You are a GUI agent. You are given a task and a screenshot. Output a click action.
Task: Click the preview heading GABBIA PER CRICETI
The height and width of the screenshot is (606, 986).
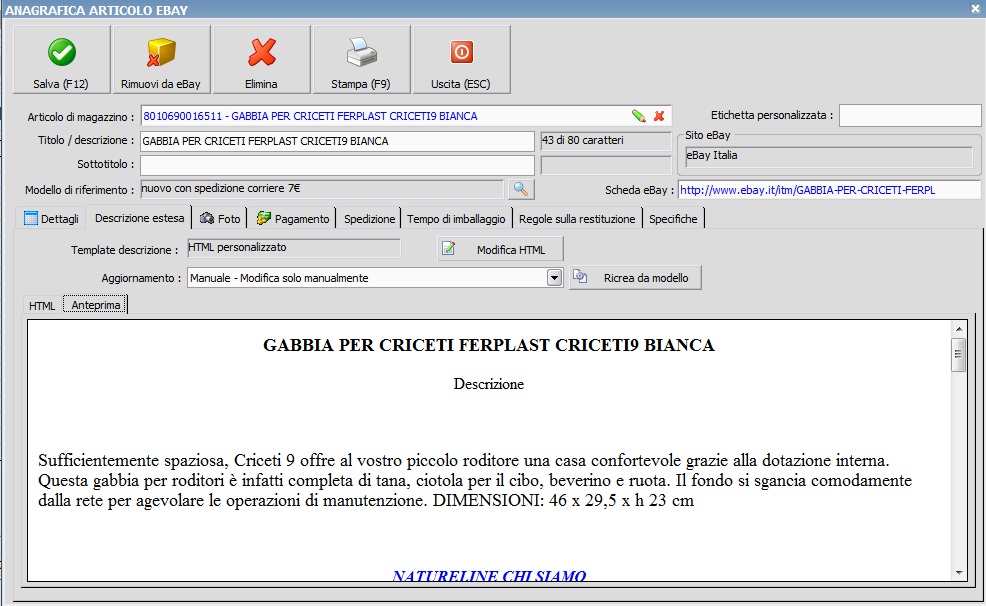pyautogui.click(x=489, y=345)
